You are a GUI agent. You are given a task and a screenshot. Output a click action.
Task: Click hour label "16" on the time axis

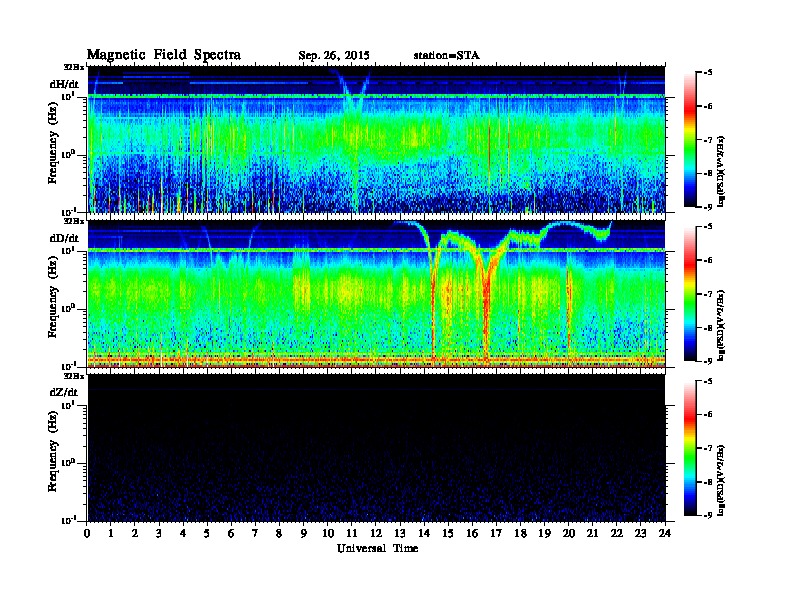(472, 534)
